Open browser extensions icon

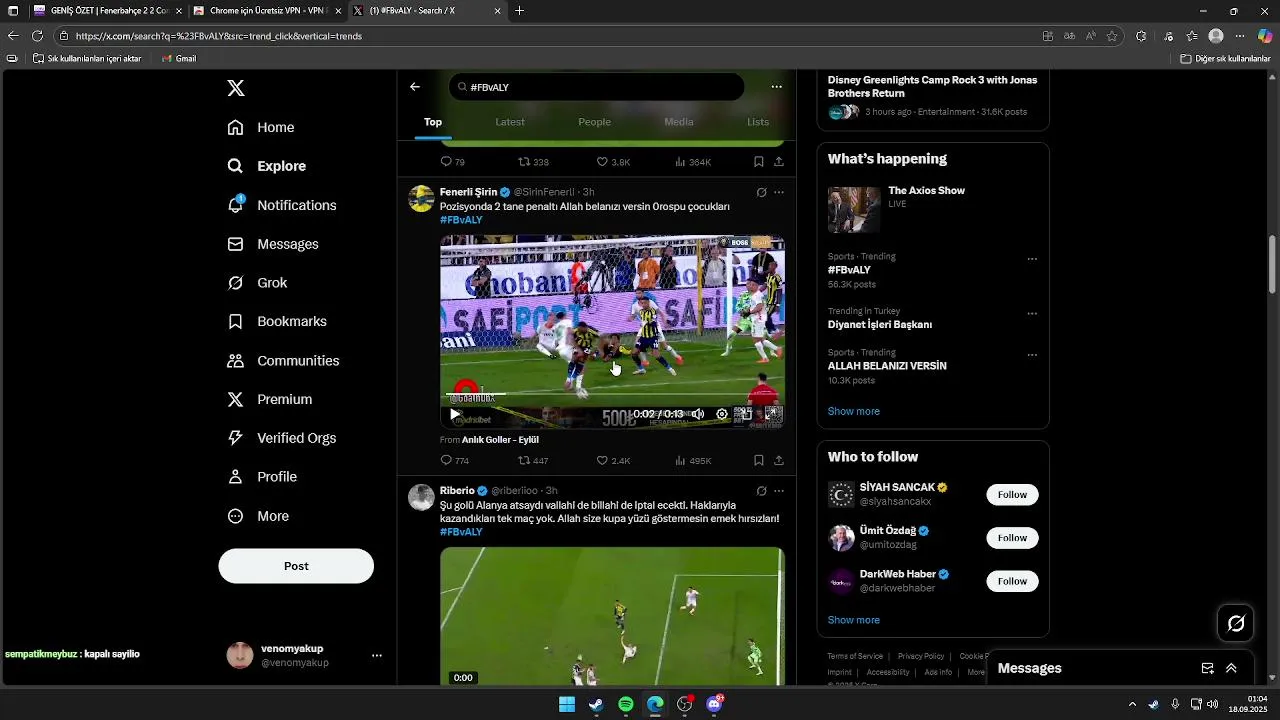(1141, 36)
